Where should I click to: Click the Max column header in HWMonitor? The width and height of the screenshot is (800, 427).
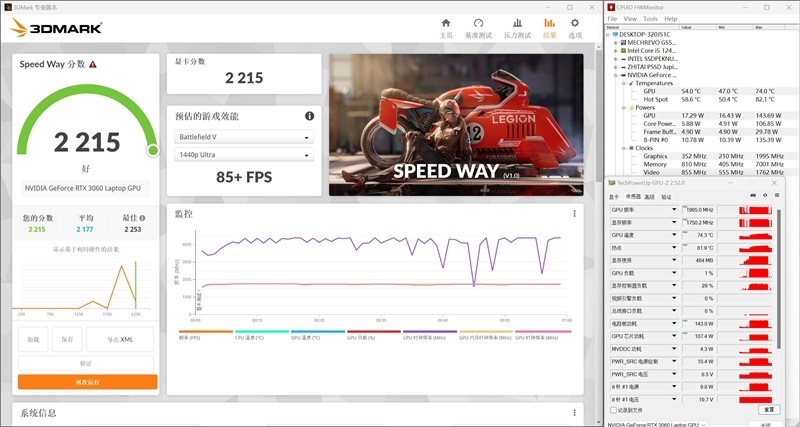(769, 27)
